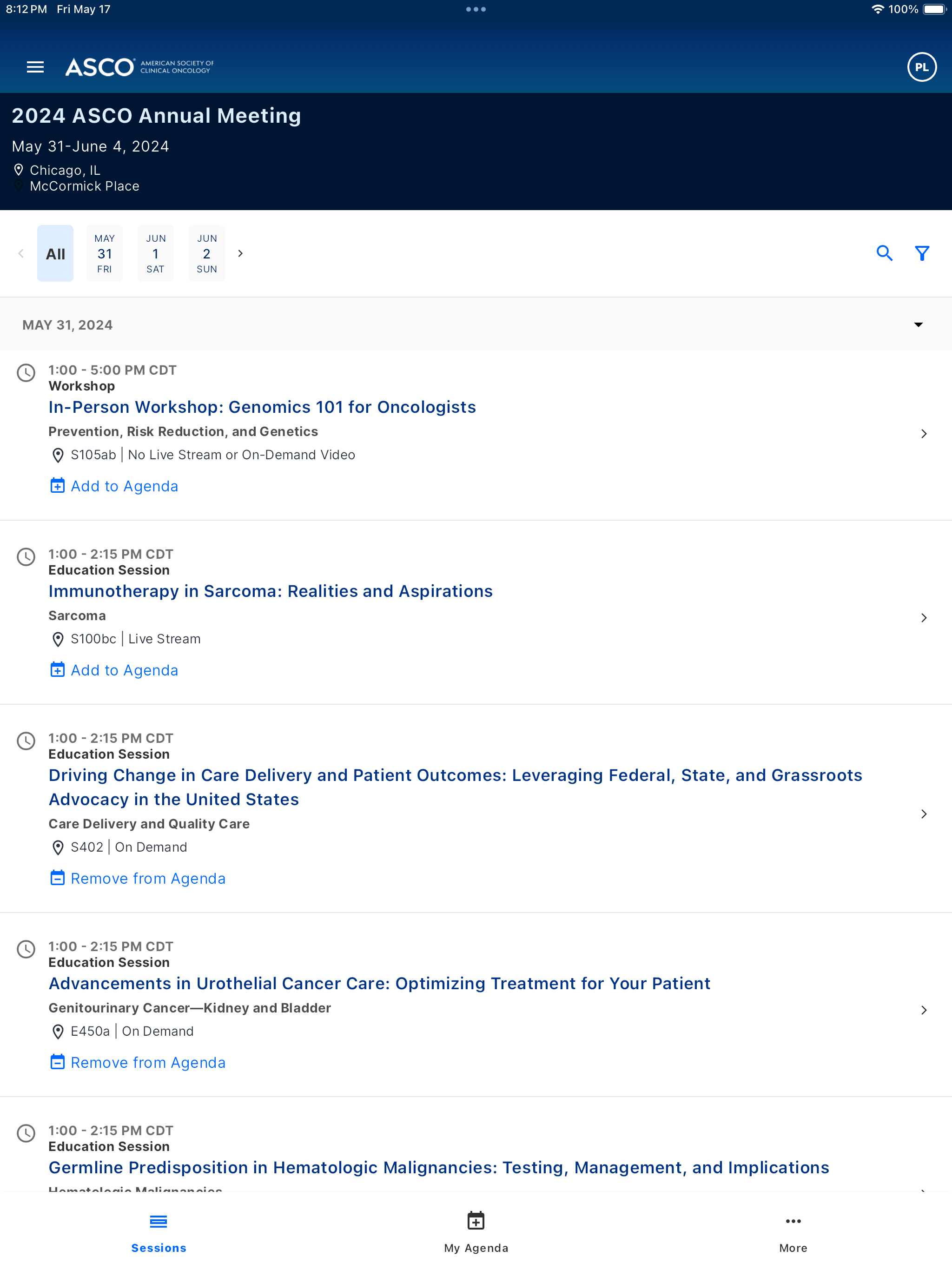Tap clock icon beside Urothelial Cancer session
This screenshot has height=1270, width=952.
tap(26, 949)
